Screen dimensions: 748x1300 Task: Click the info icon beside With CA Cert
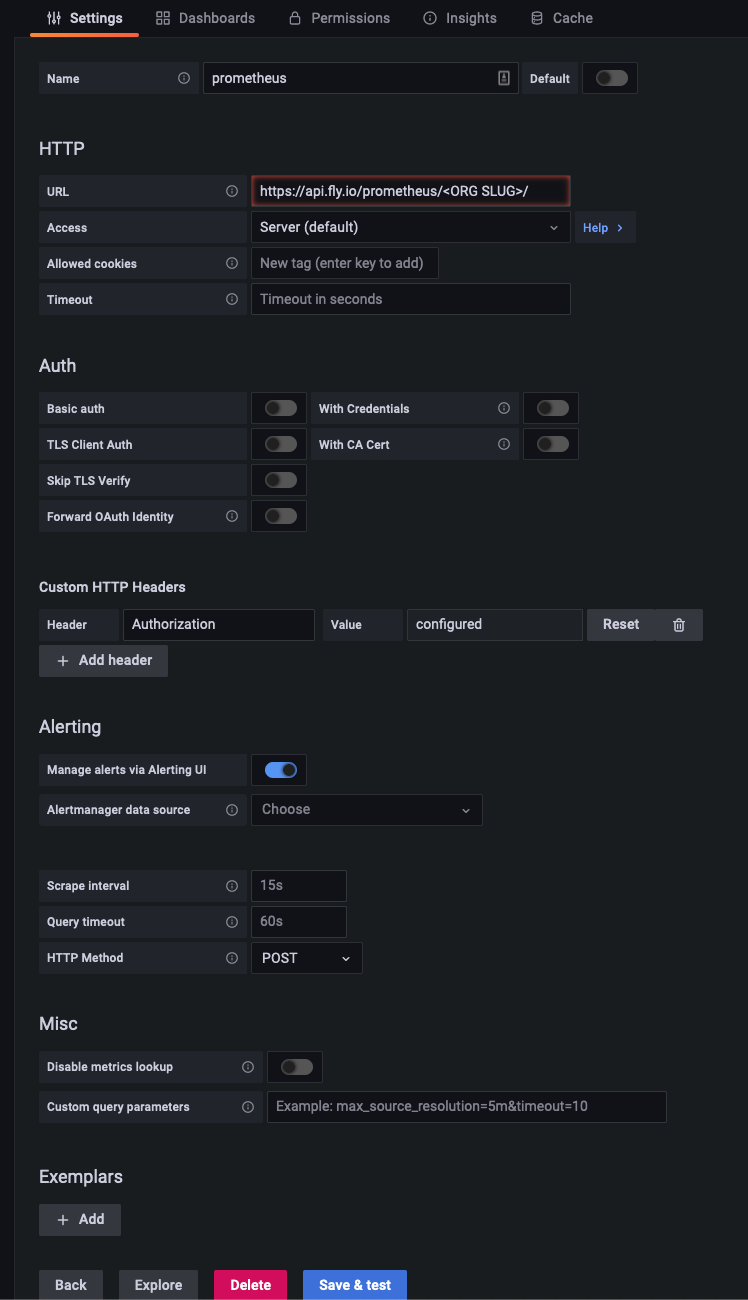click(504, 444)
